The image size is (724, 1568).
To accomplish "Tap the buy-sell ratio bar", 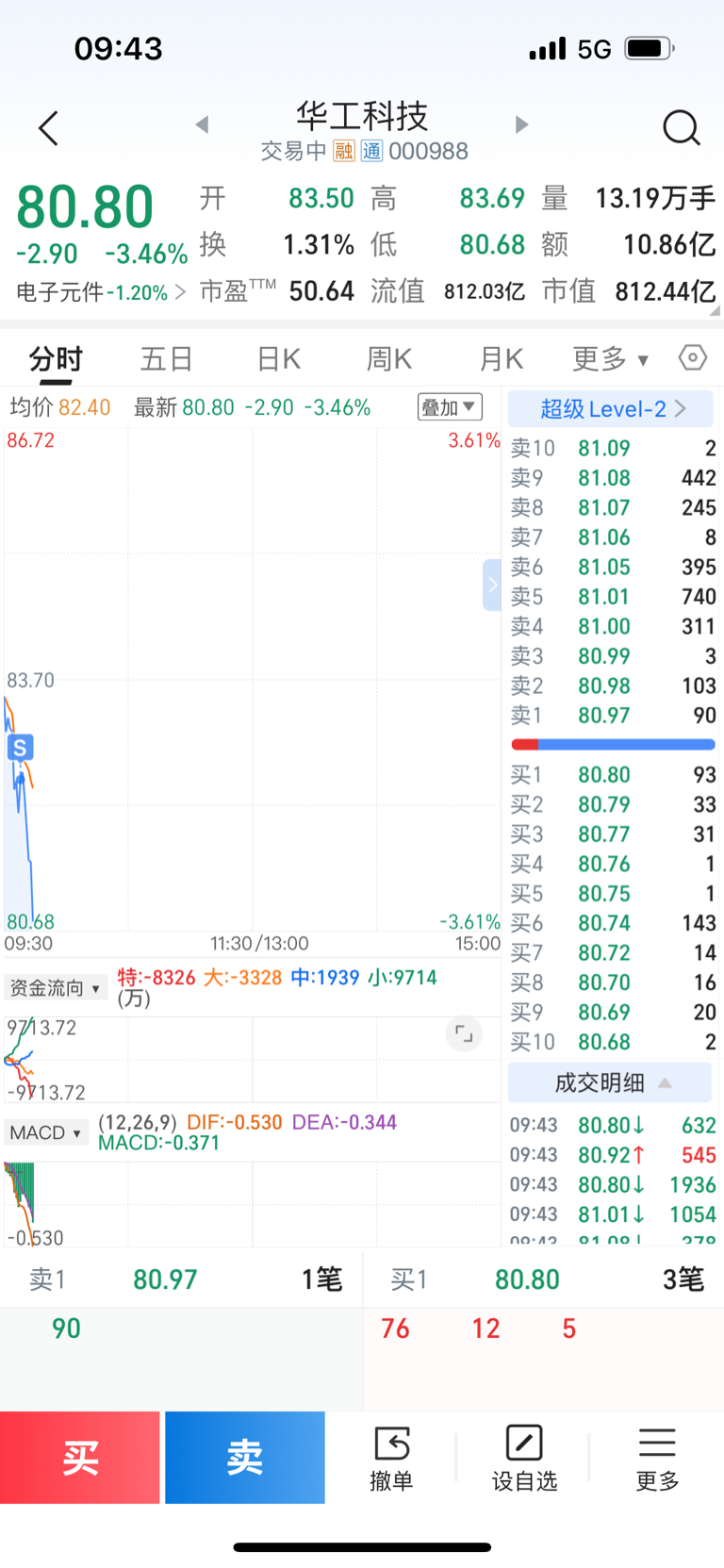I will (x=613, y=745).
